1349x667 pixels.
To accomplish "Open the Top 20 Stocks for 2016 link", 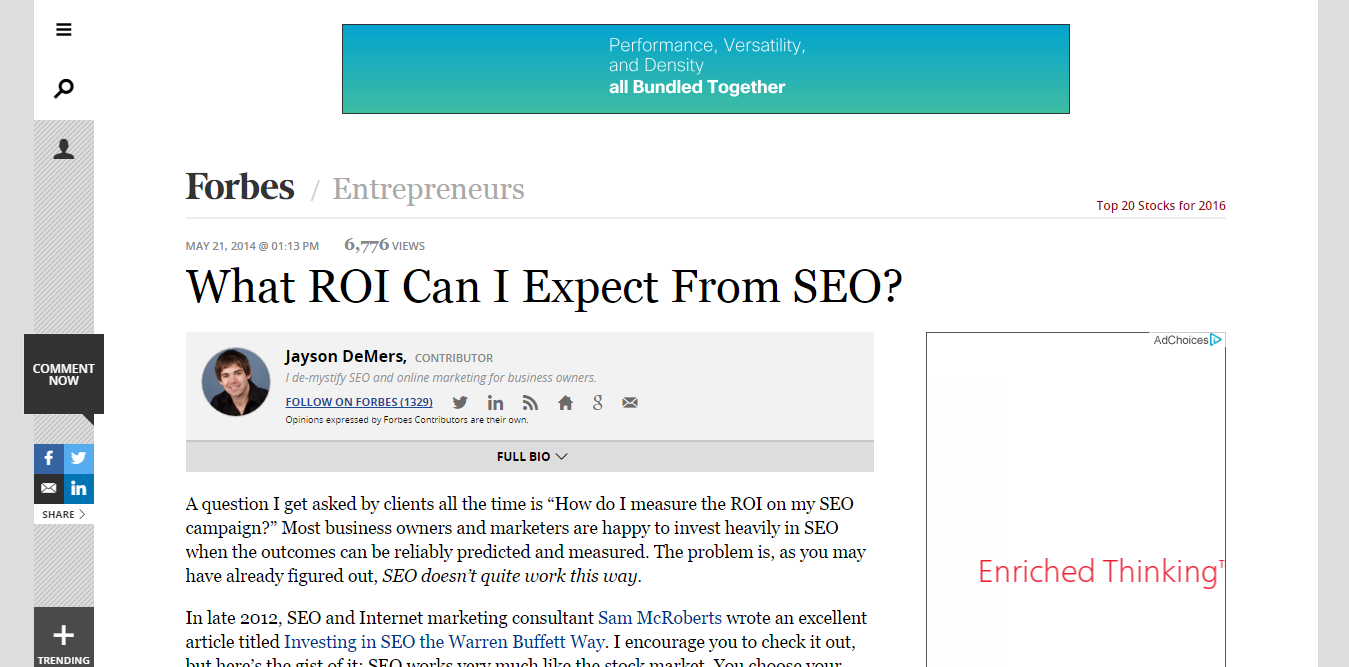I will click(1160, 205).
